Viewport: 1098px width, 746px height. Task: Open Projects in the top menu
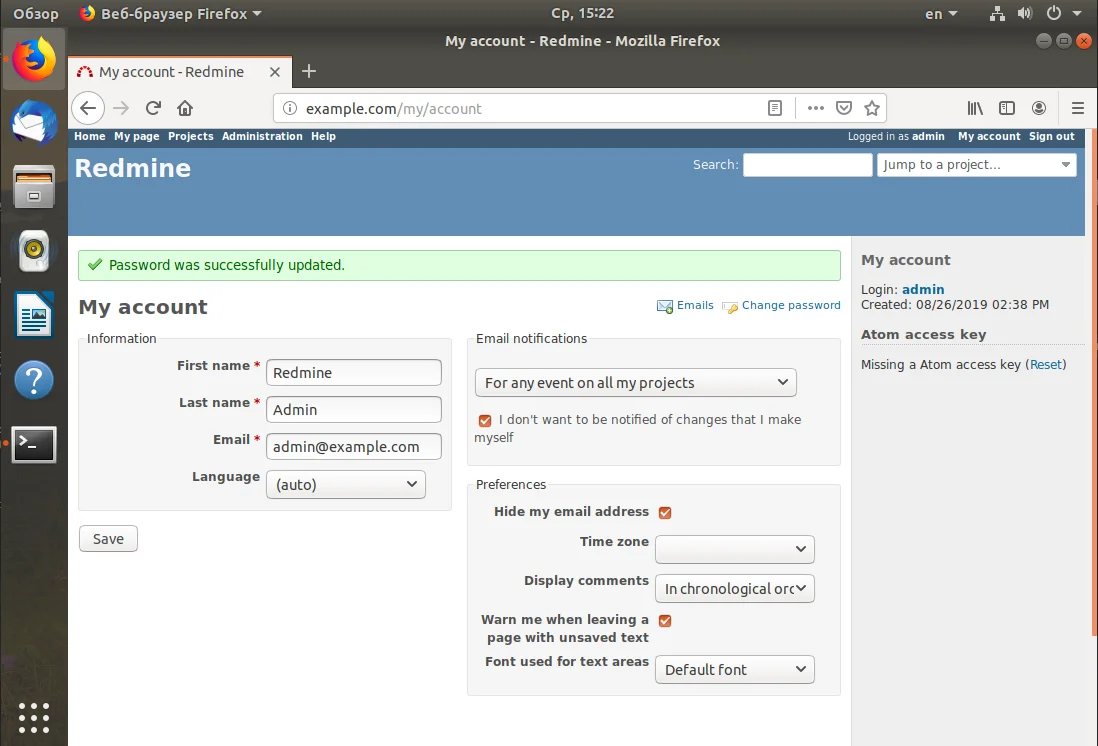point(190,137)
